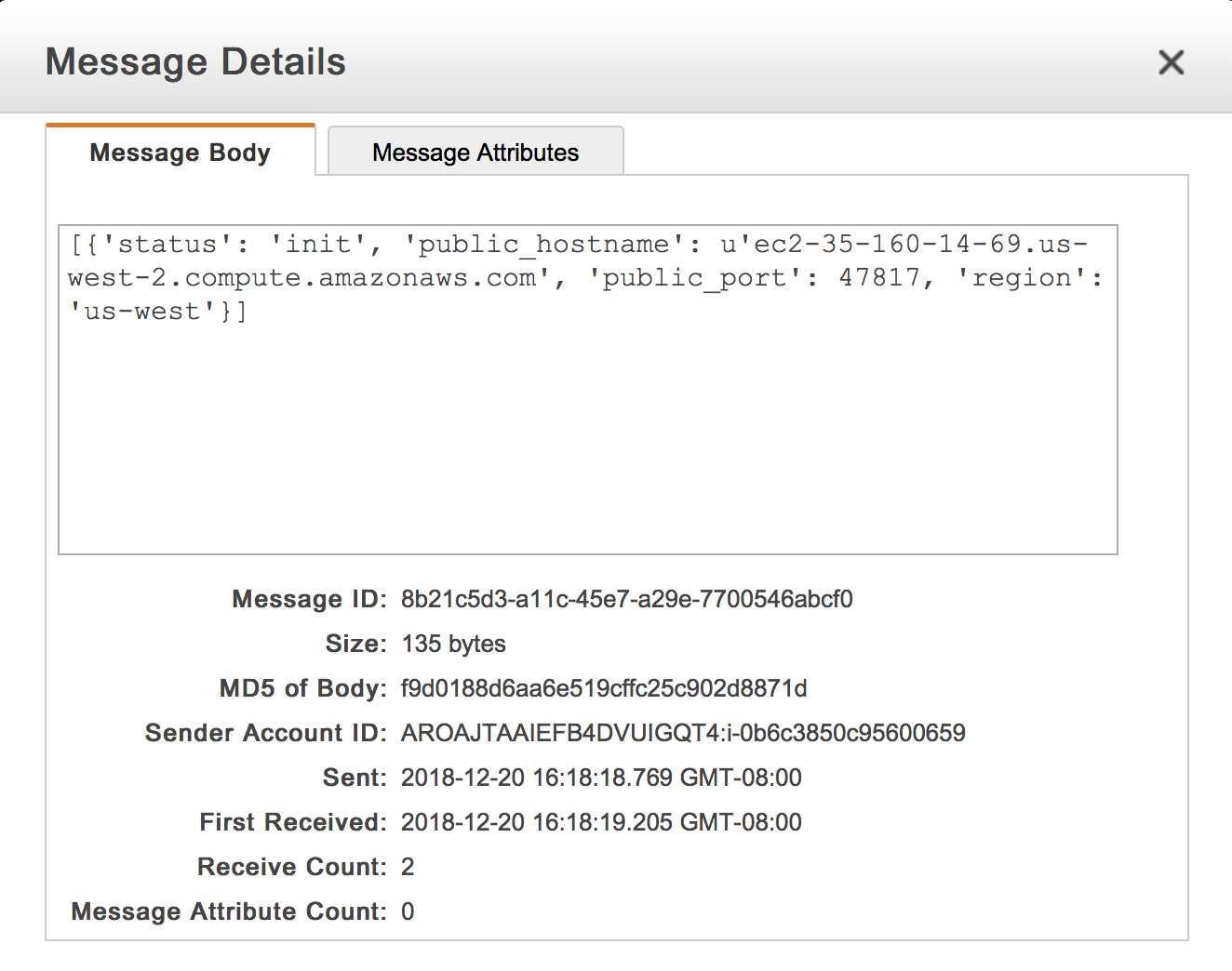This screenshot has height=971, width=1232.
Task: Switch to the Message Attributes tab
Action: [475, 152]
